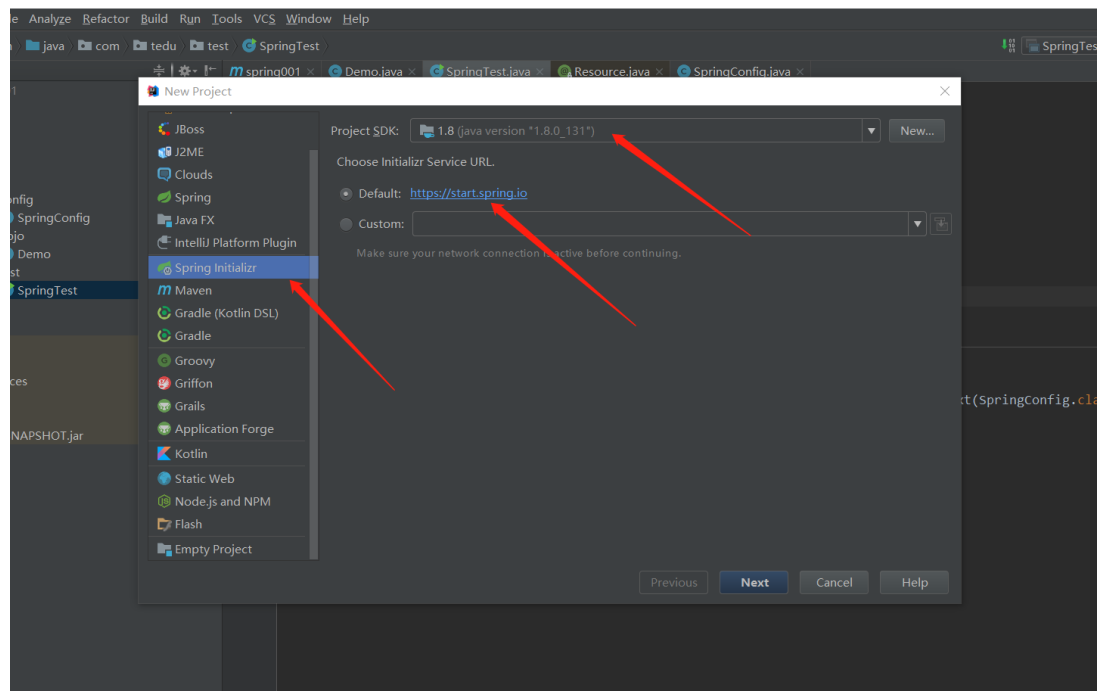Image resolution: width=1100 pixels, height=695 pixels.
Task: Open the Analyze menu
Action: coord(50,19)
